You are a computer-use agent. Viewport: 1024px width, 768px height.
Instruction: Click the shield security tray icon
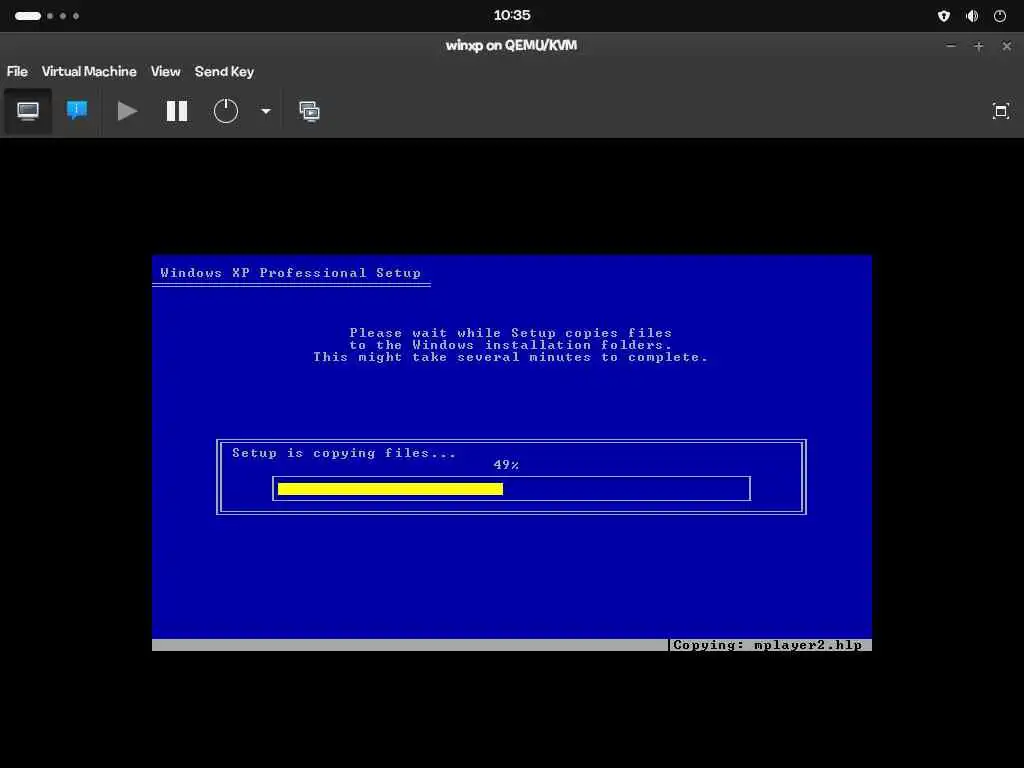944,16
